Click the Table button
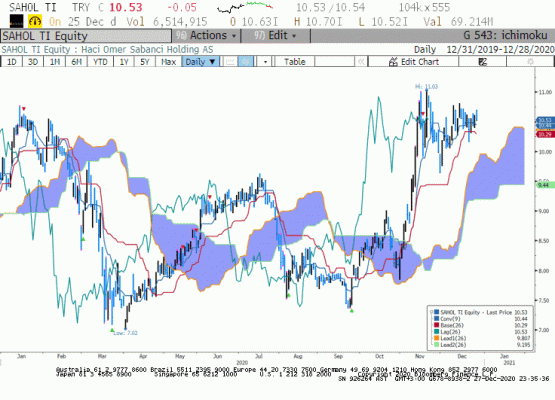The width and height of the screenshot is (555, 400). [x=294, y=62]
